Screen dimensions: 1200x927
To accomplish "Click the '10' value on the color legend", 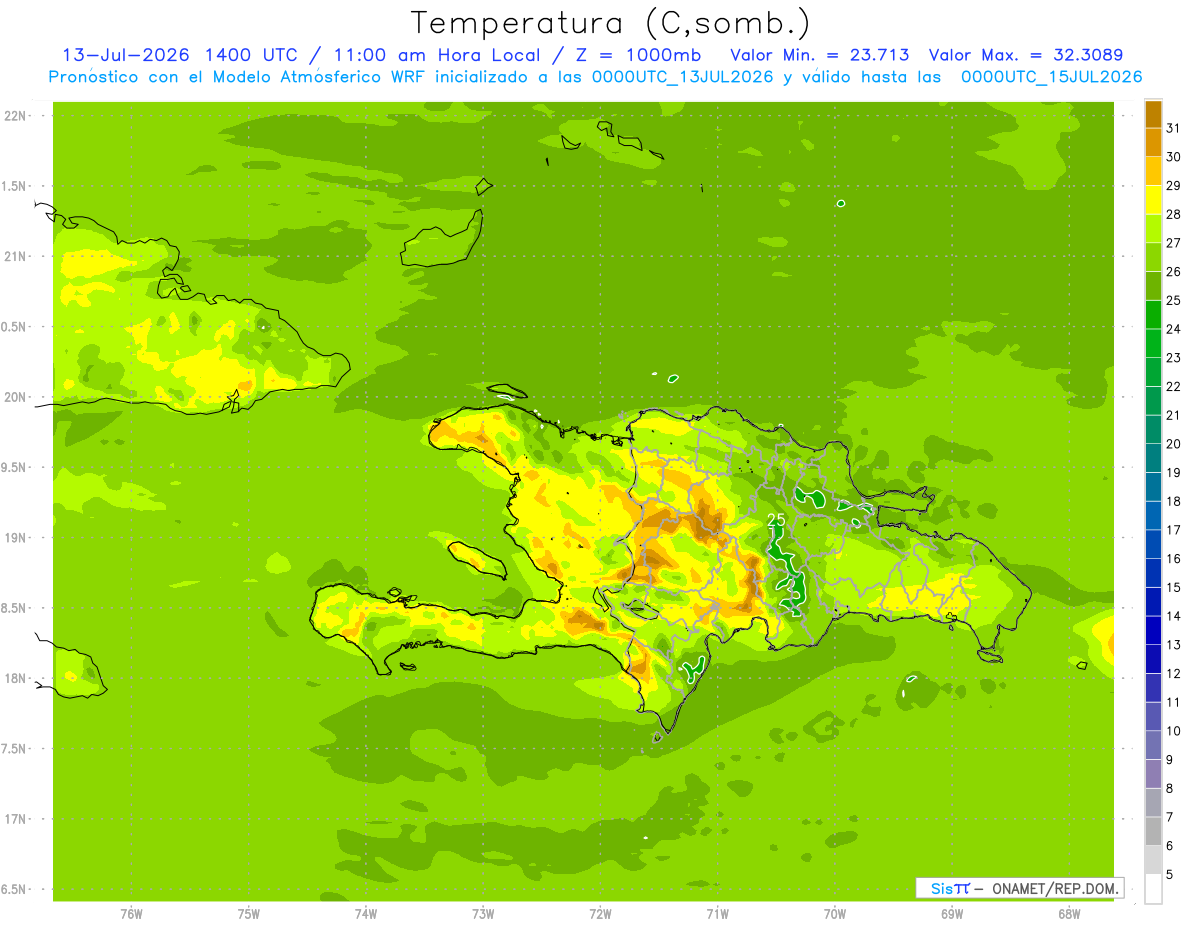I will tap(1174, 730).
